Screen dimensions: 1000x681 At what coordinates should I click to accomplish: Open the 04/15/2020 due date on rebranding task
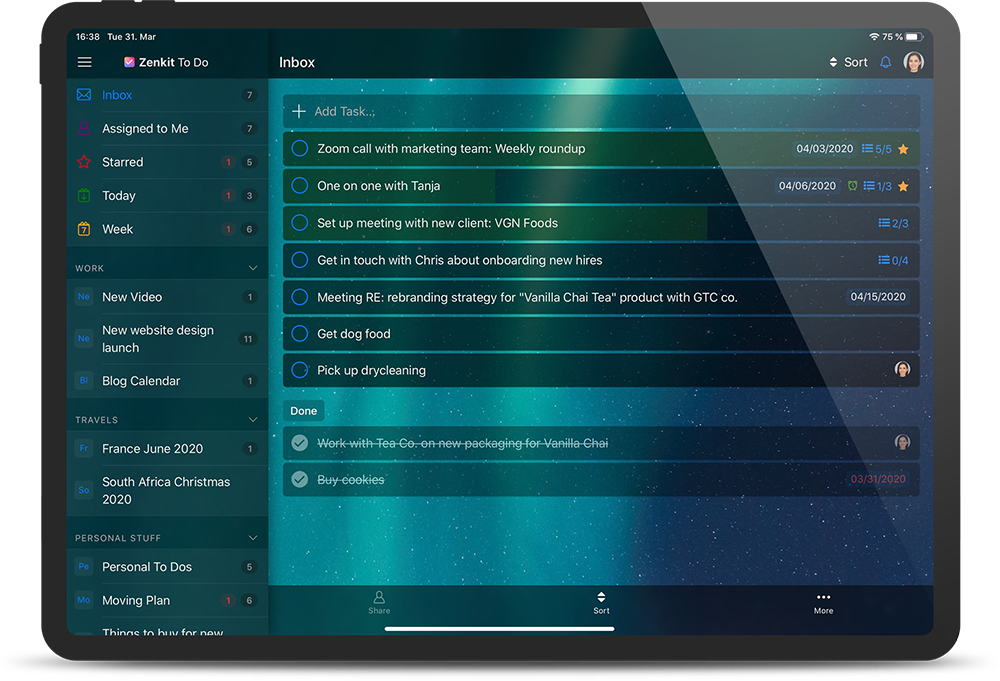pos(878,297)
